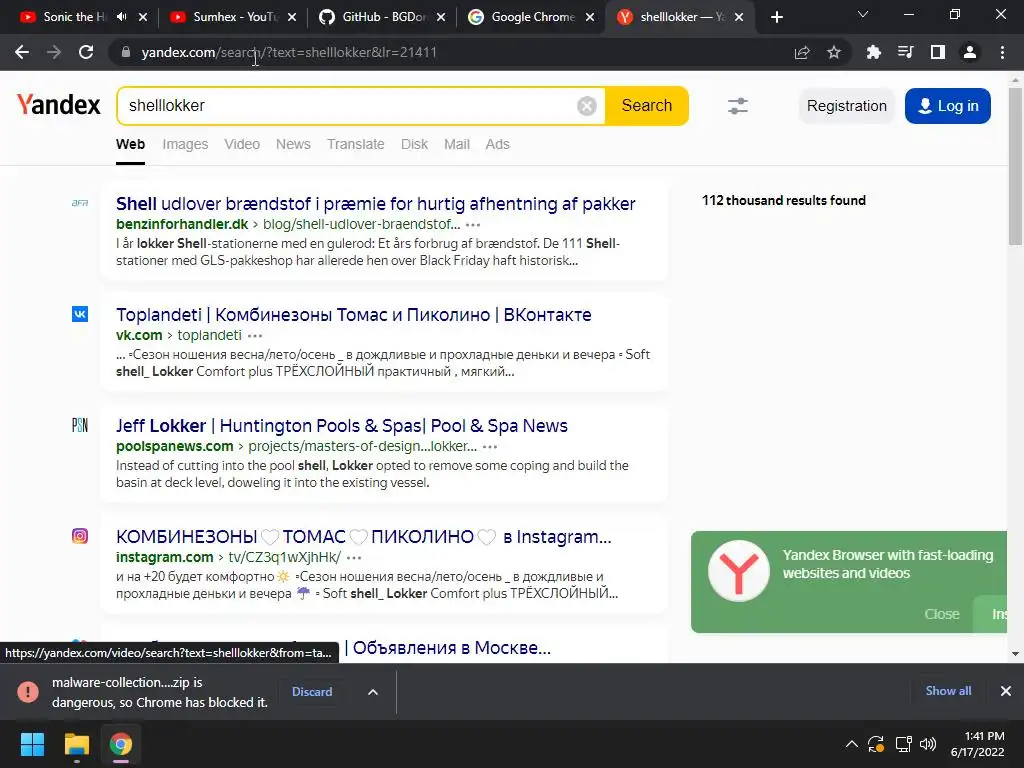This screenshot has height=768, width=1024.
Task: Open a new browser tab
Action: tap(776, 17)
